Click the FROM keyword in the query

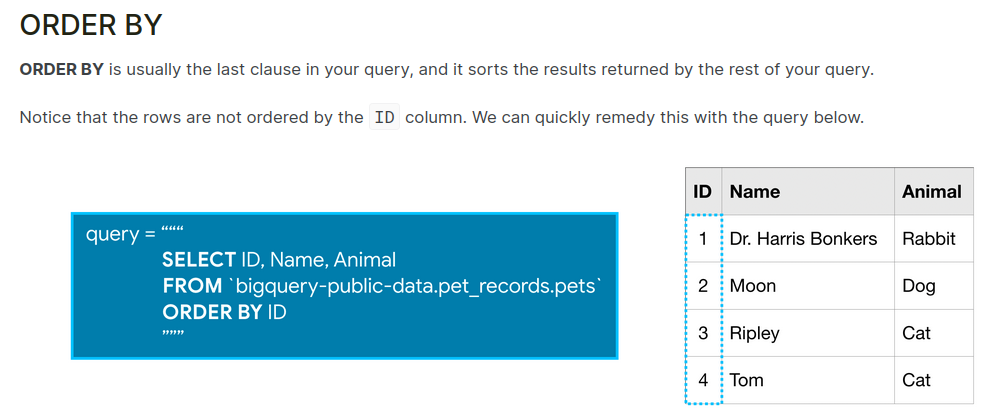[x=192, y=286]
